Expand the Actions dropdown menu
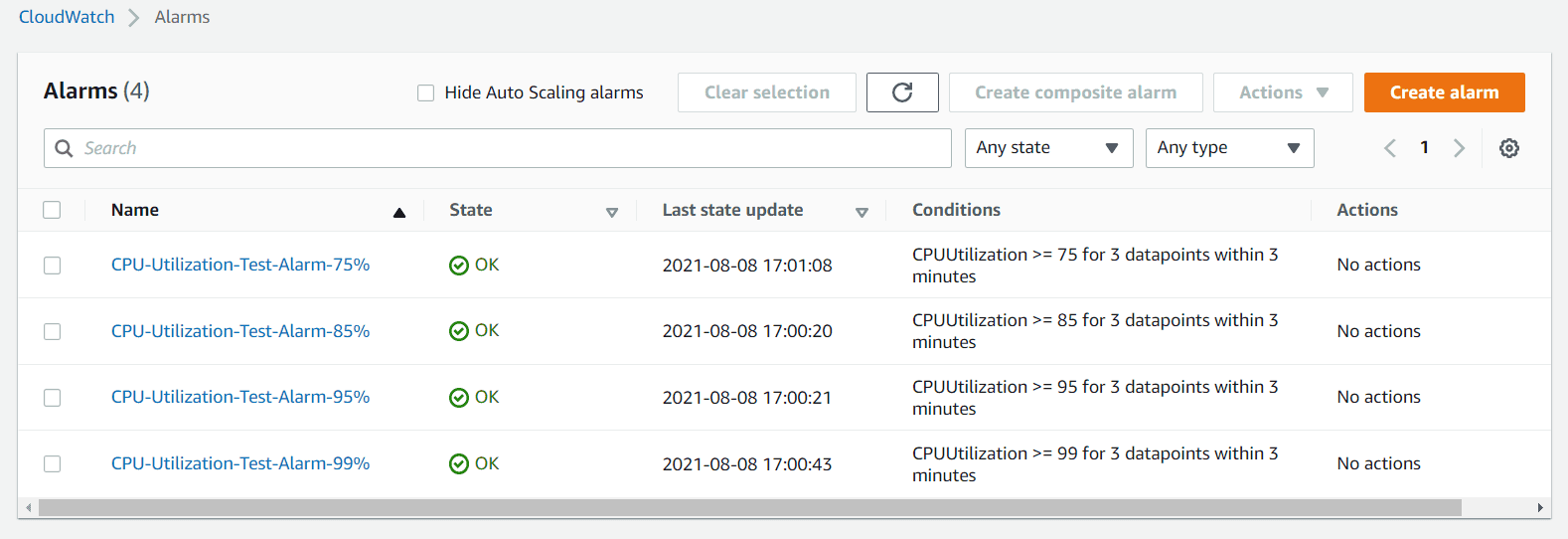This screenshot has width=1568, height=539. (1283, 92)
